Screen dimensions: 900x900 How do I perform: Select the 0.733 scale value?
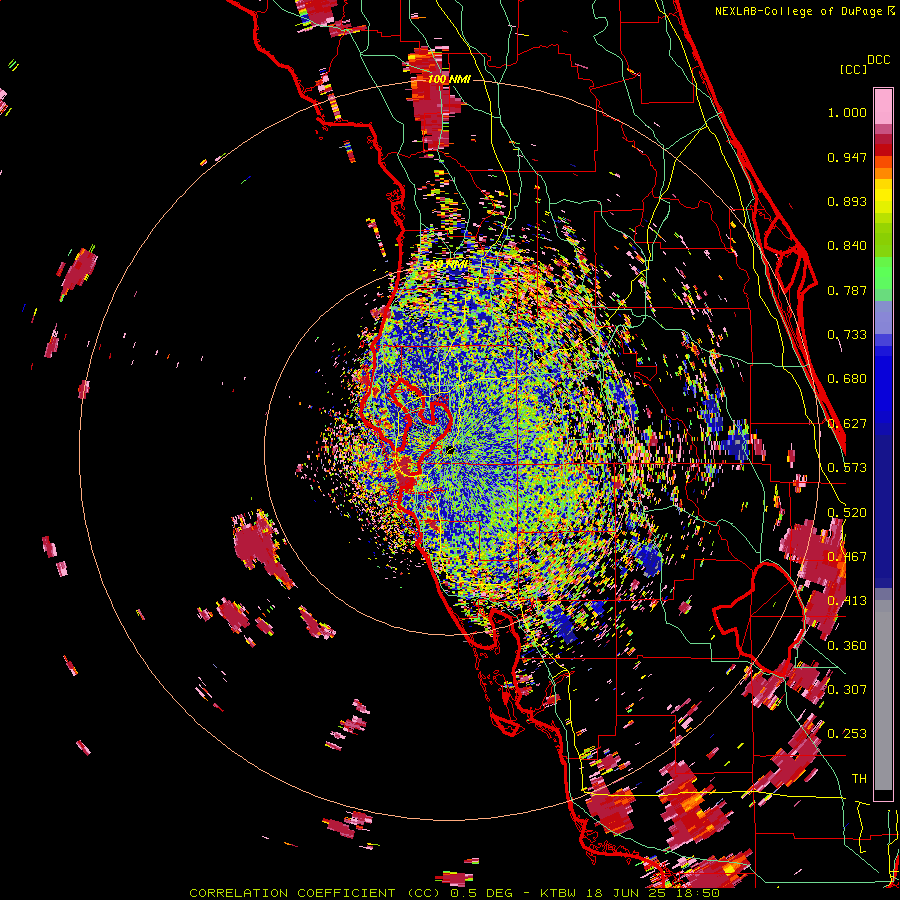point(847,335)
